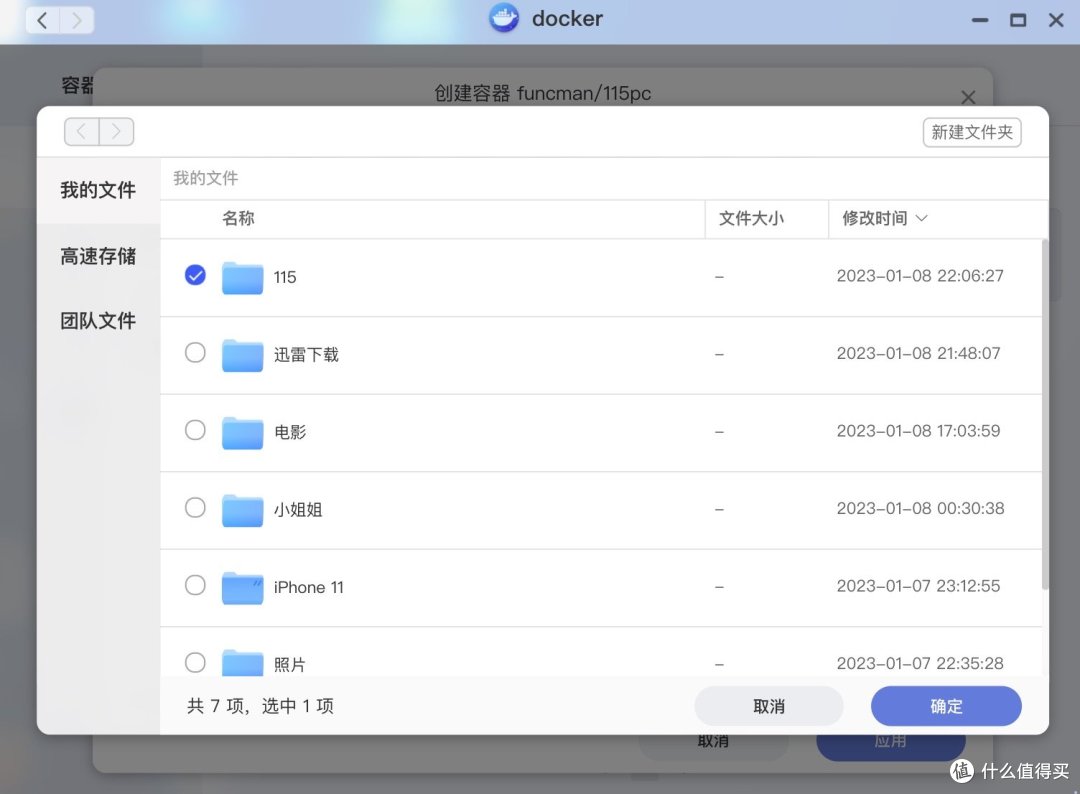
Task: Click the iPhone 11 folder icon
Action: (x=241, y=586)
